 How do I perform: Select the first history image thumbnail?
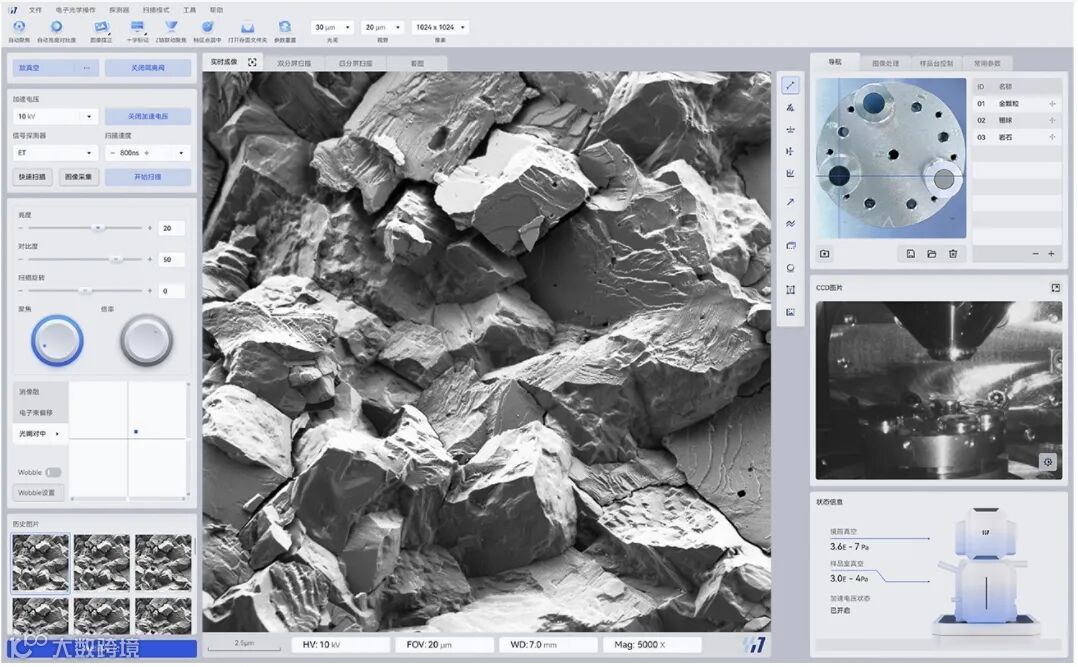[40, 562]
